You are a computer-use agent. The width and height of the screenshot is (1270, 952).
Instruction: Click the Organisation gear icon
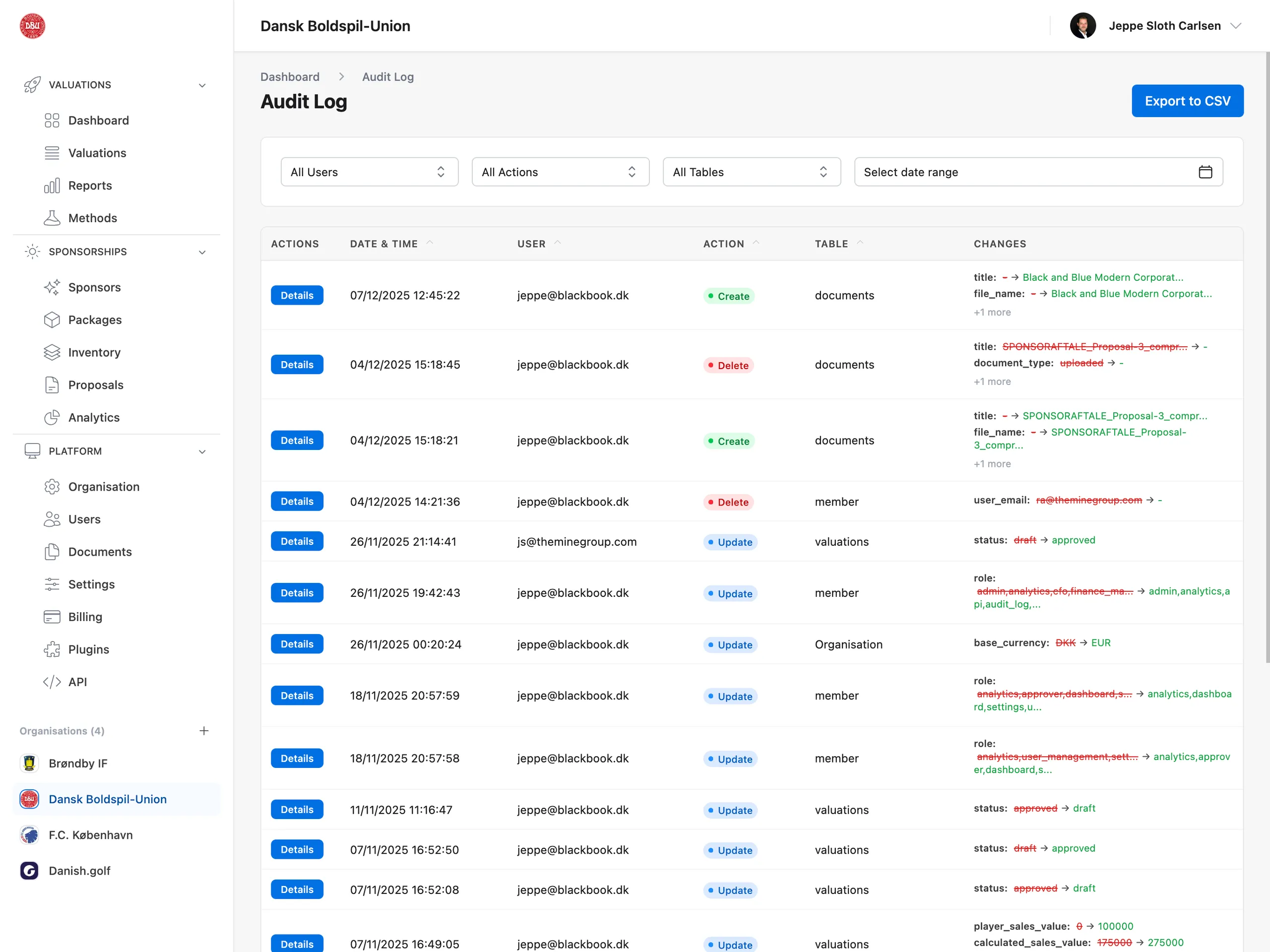(52, 487)
